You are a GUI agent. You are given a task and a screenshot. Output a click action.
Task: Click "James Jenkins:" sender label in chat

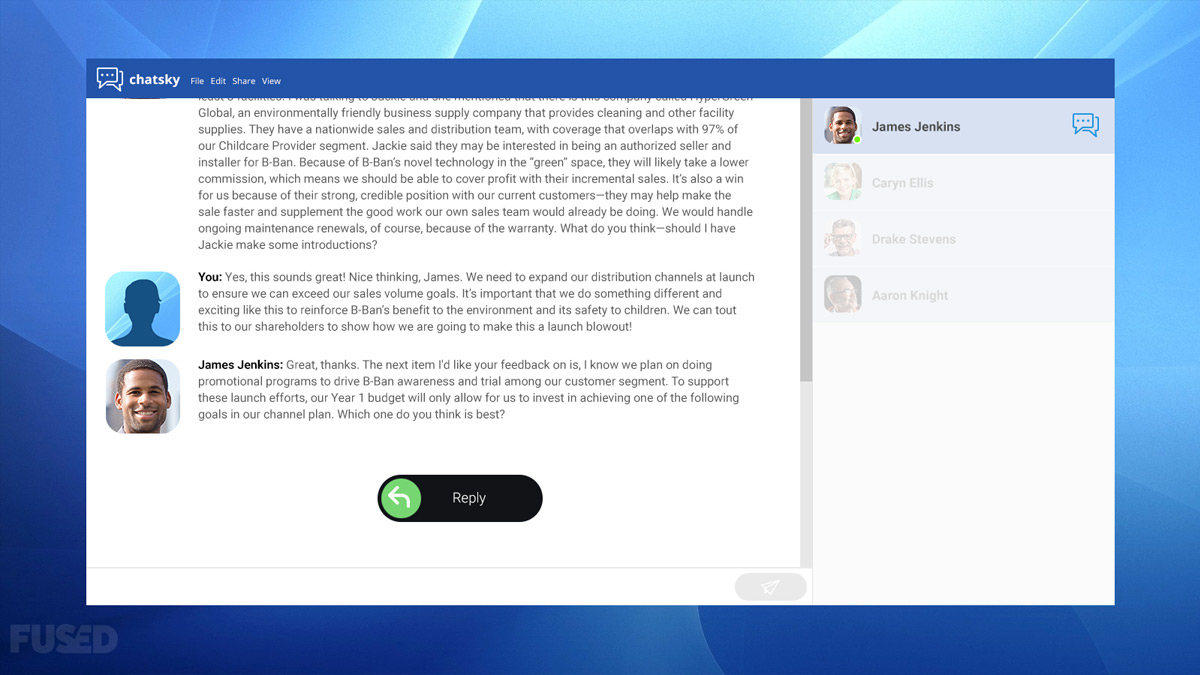point(241,365)
